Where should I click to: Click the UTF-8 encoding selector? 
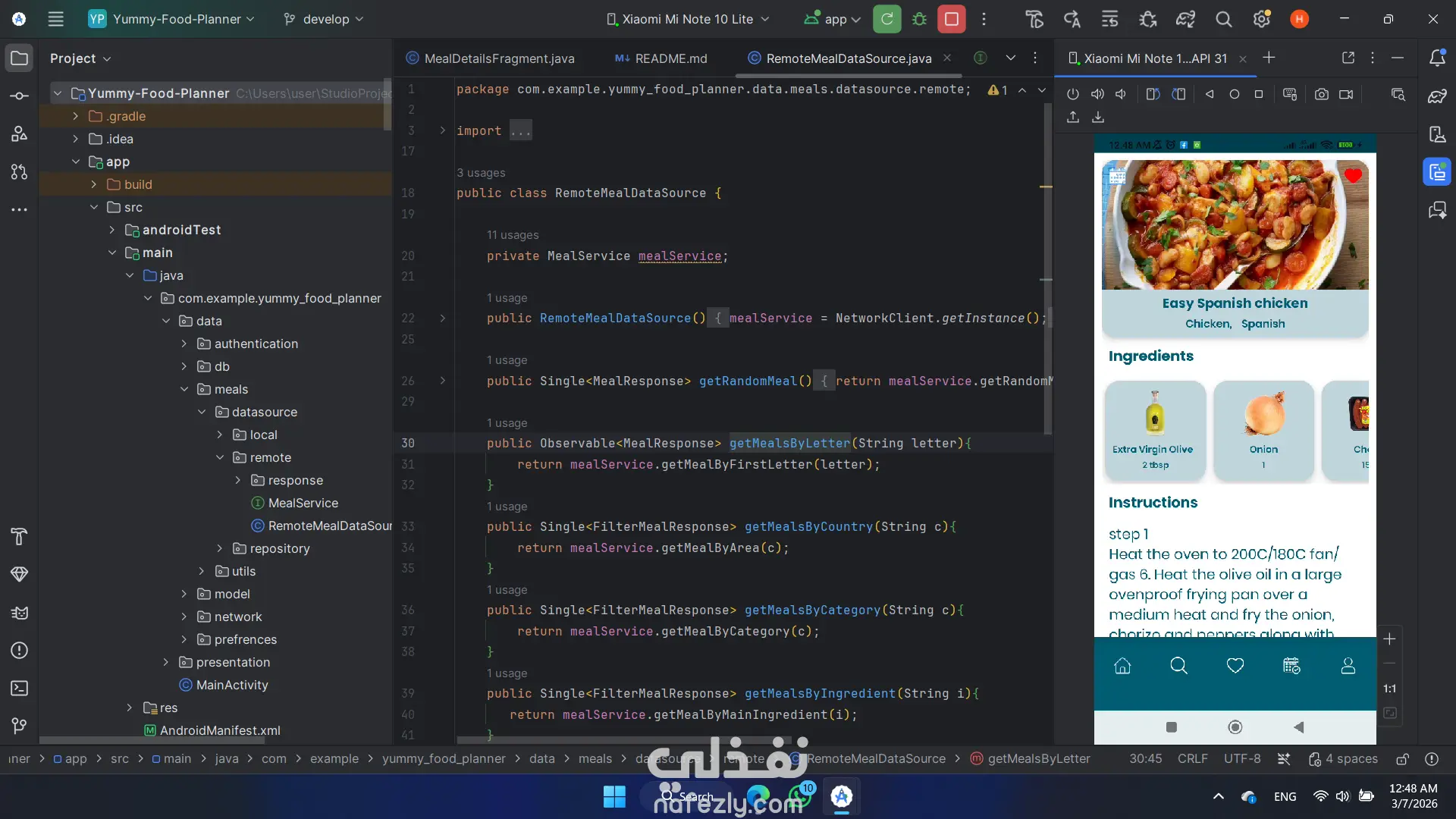pyautogui.click(x=1242, y=759)
